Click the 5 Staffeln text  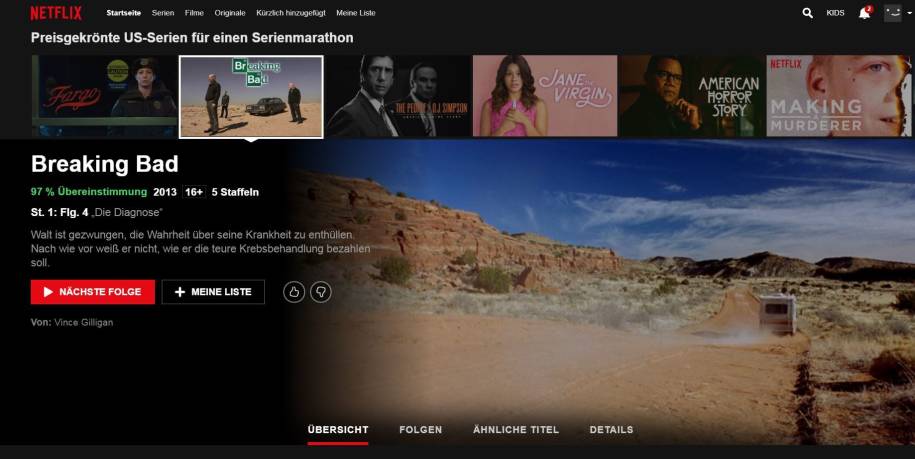click(235, 192)
